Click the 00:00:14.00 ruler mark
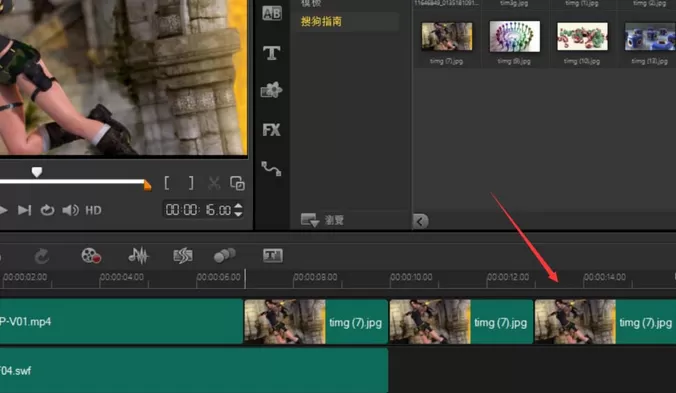The image size is (676, 393). click(604, 277)
